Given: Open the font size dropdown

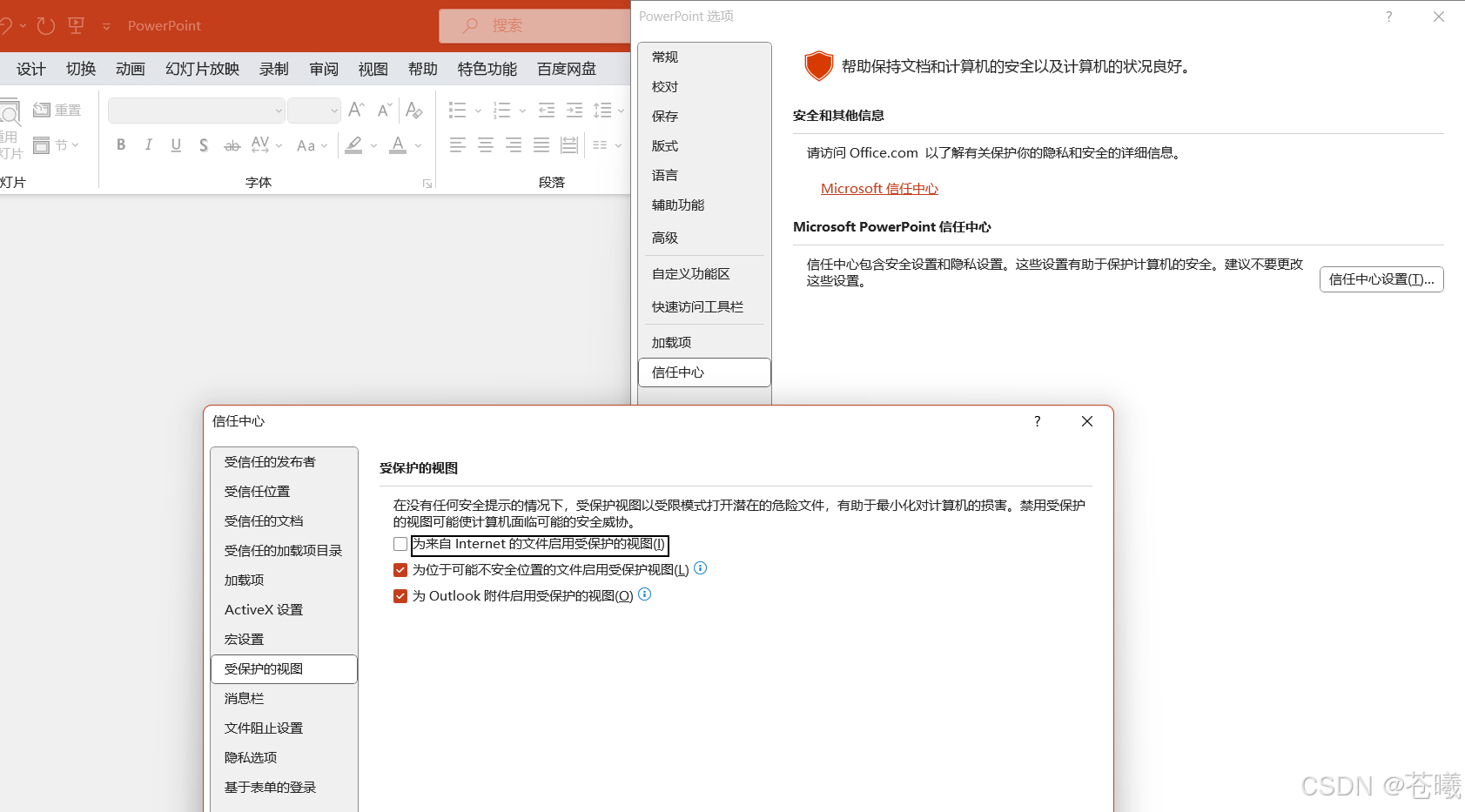Looking at the screenshot, I should coord(334,111).
